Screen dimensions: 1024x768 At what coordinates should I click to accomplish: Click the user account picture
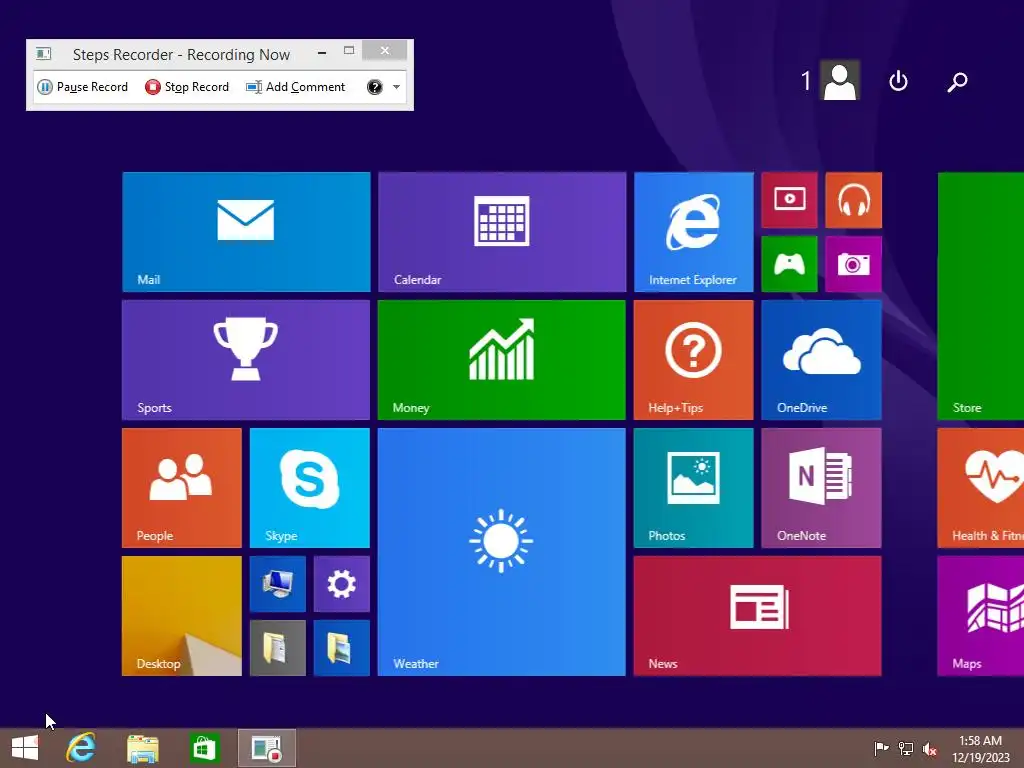[x=840, y=80]
